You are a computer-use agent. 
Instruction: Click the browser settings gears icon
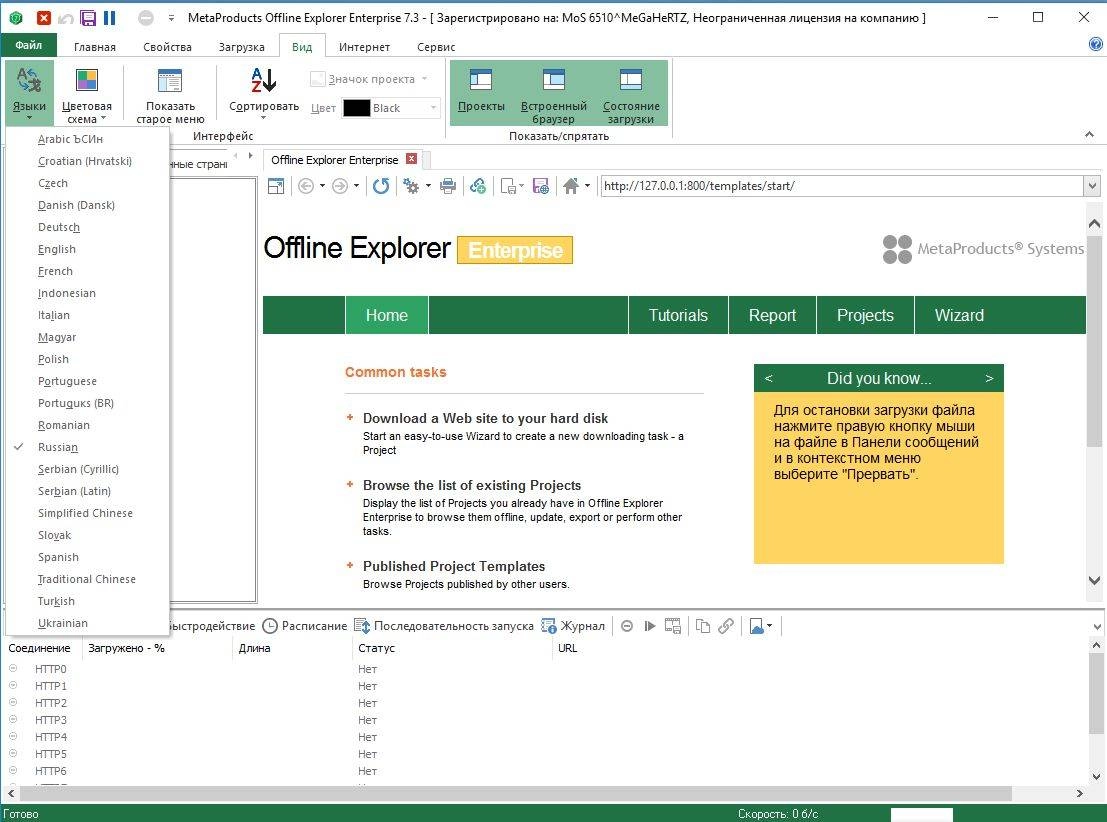411,186
